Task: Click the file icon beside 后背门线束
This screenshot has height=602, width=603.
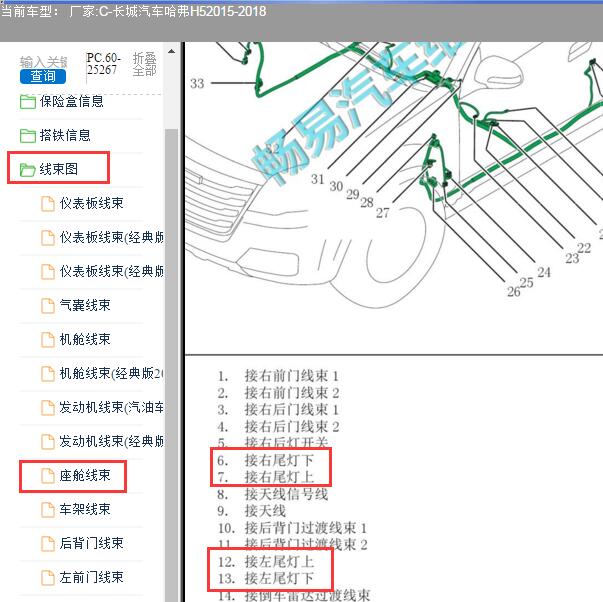Action: click(x=48, y=544)
